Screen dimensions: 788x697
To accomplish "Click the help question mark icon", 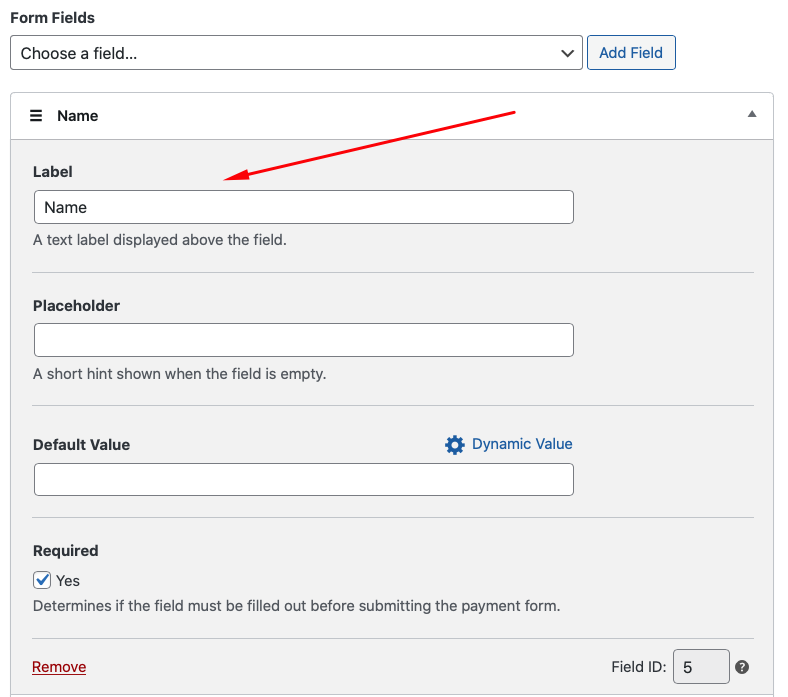I will (x=742, y=667).
